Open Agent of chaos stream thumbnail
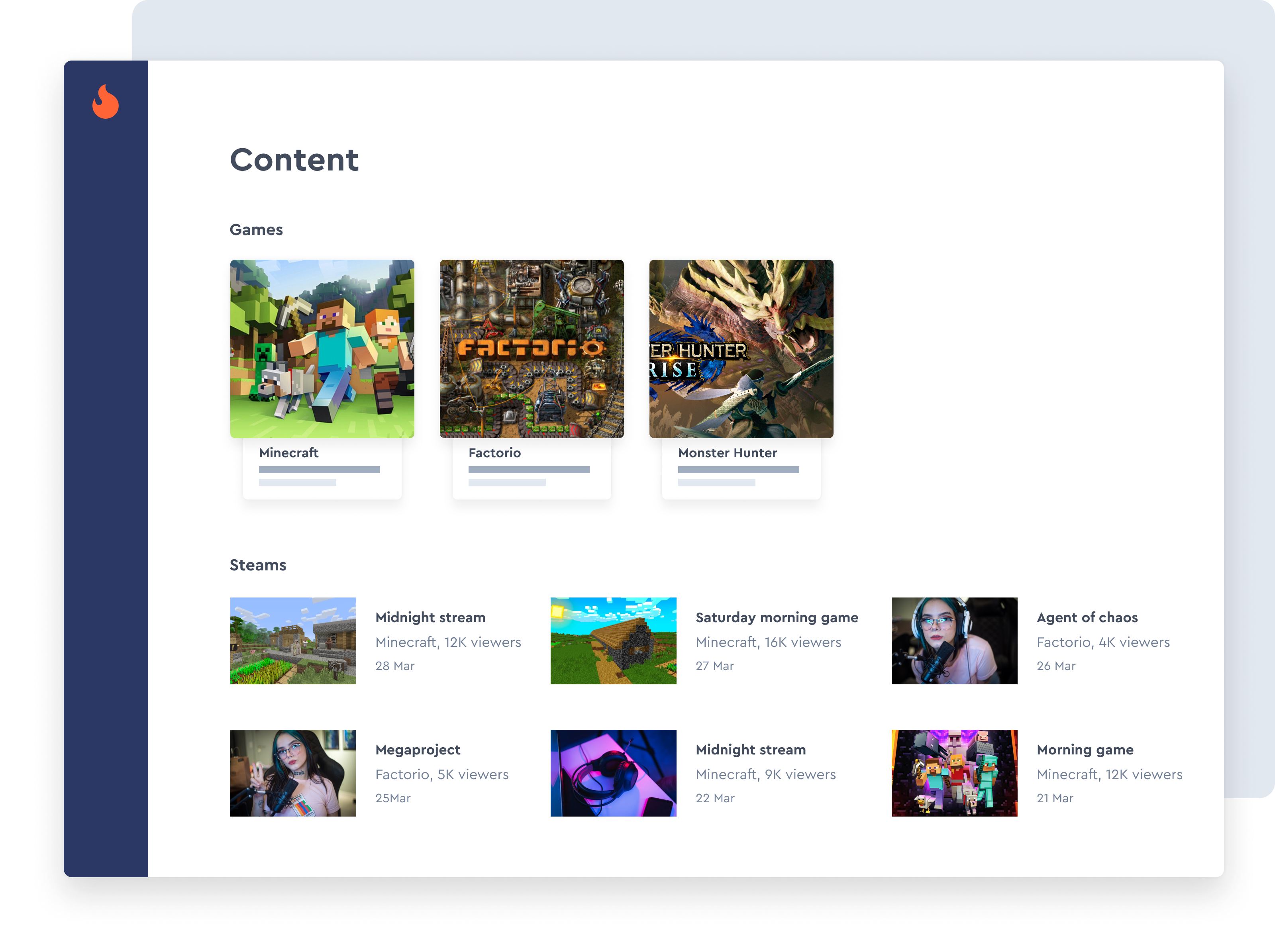 tap(955, 641)
